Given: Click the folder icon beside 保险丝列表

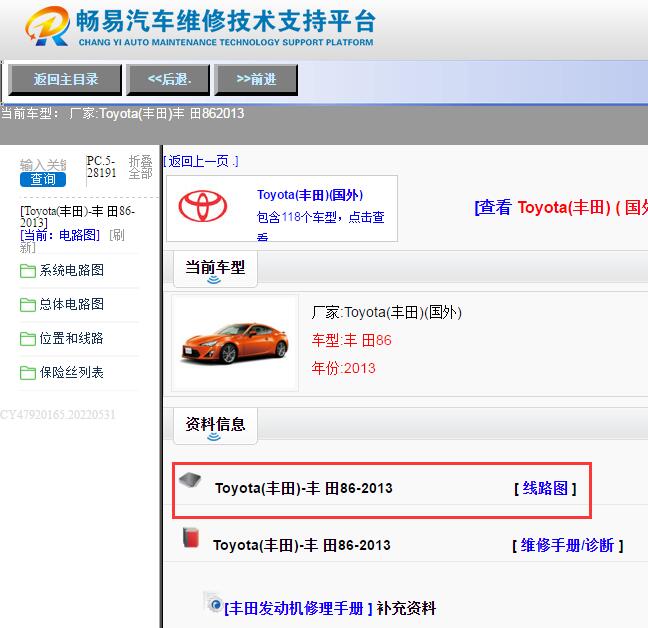Looking at the screenshot, I should tap(28, 373).
